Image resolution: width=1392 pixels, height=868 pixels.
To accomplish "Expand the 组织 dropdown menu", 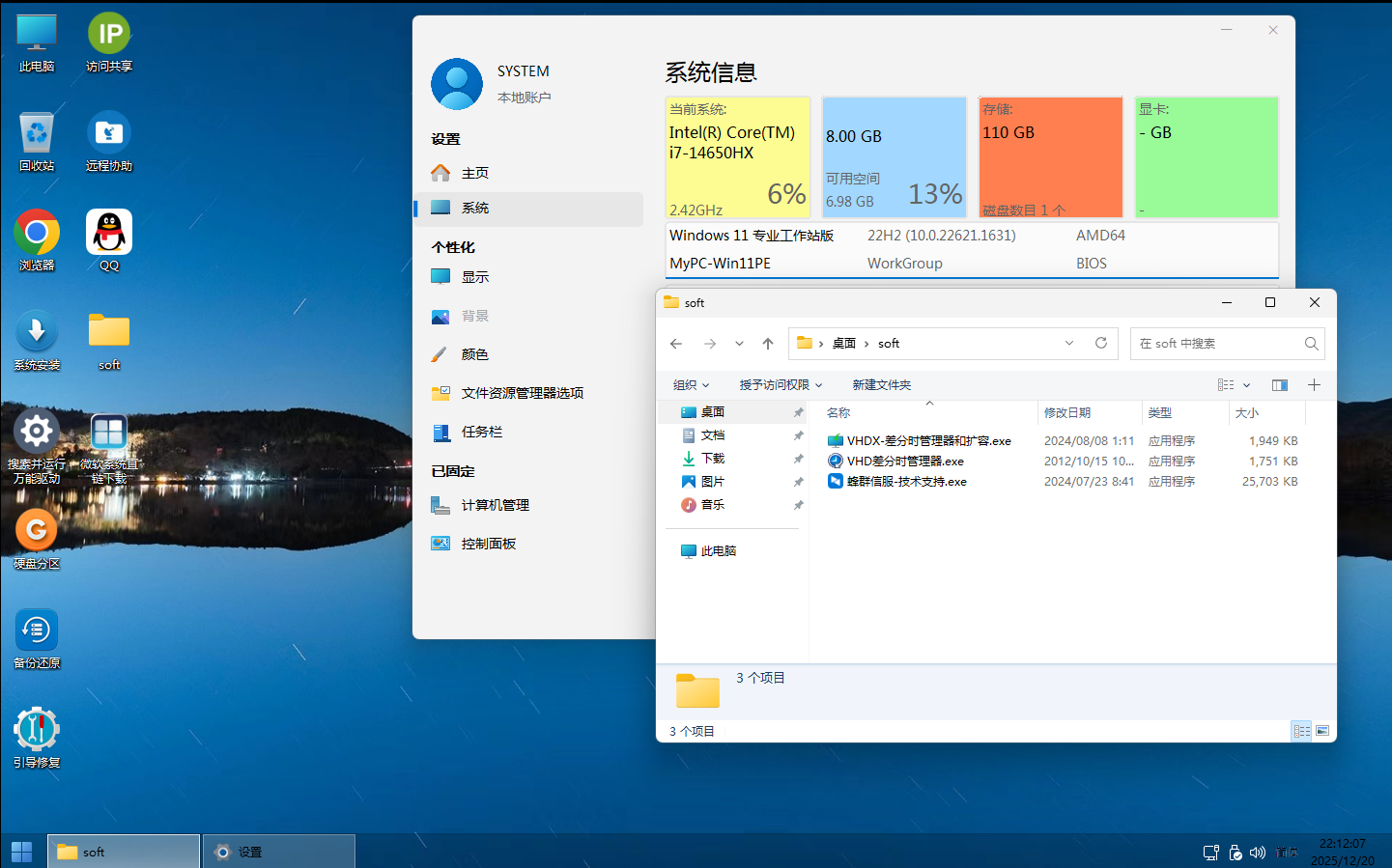I will pyautogui.click(x=691, y=385).
